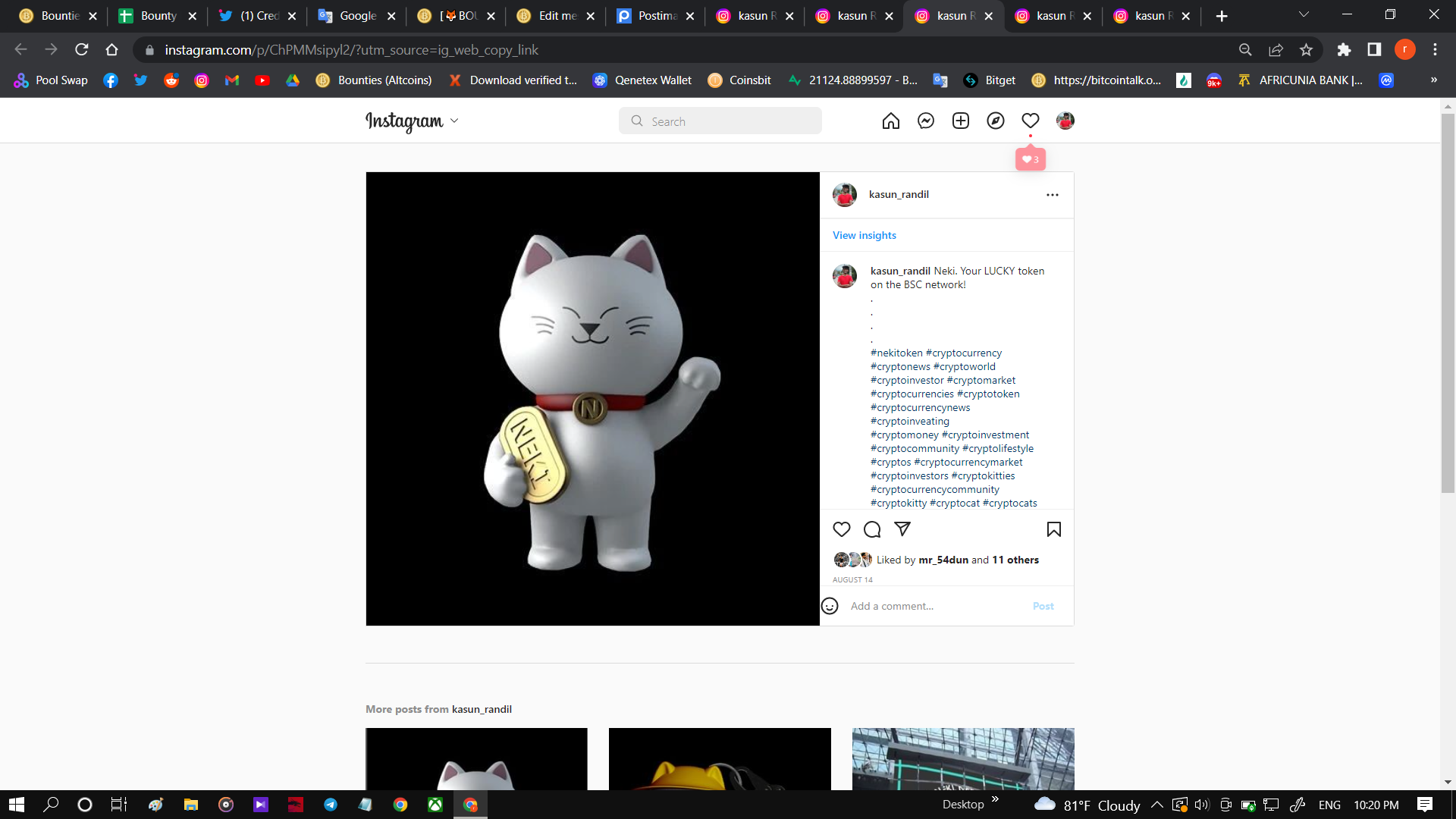Share post with paper plane icon
Screen dimensions: 1456x819
tap(902, 529)
